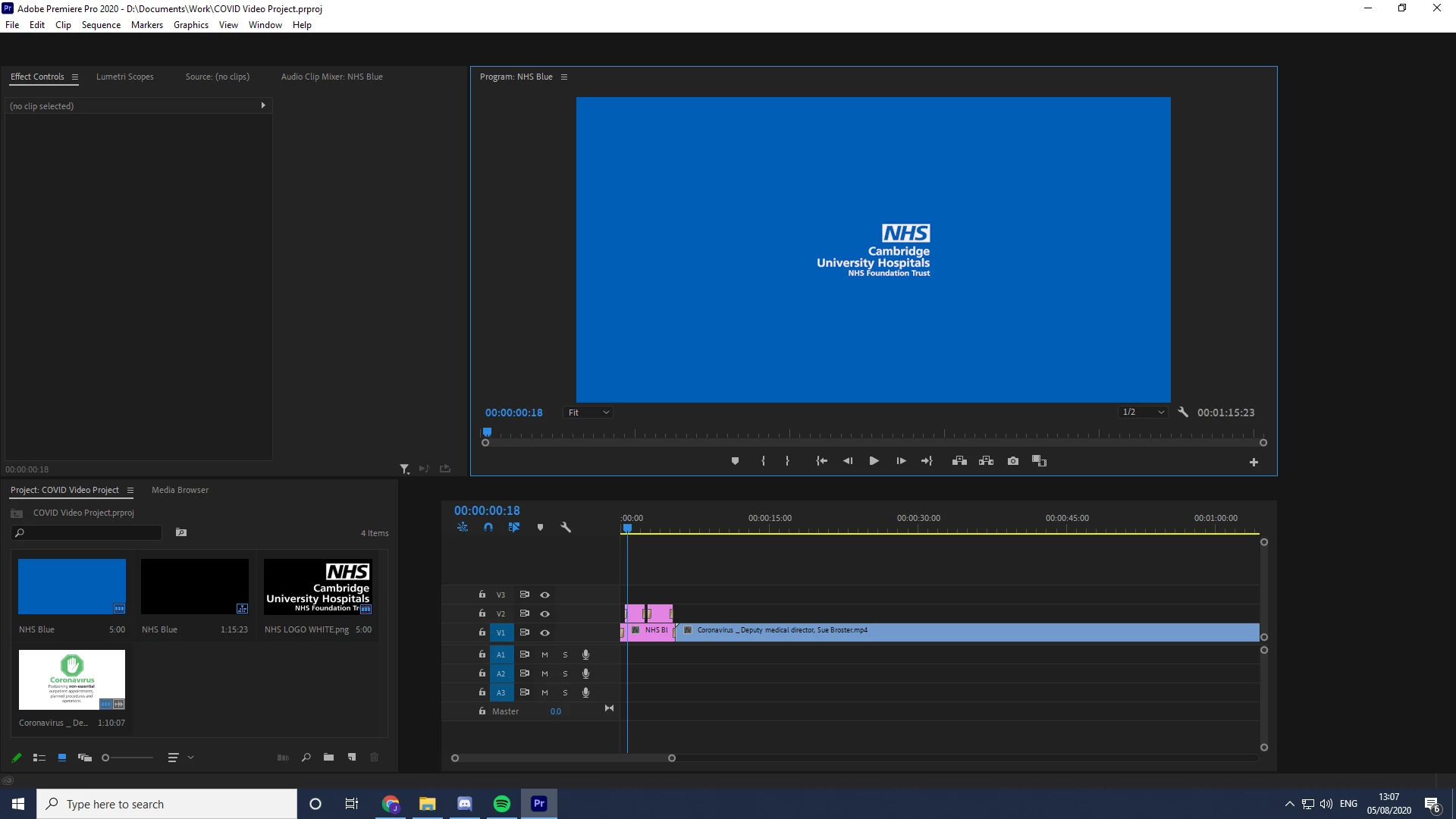Mute audio track A1
Viewport: 1456px width, 819px height.
click(544, 654)
